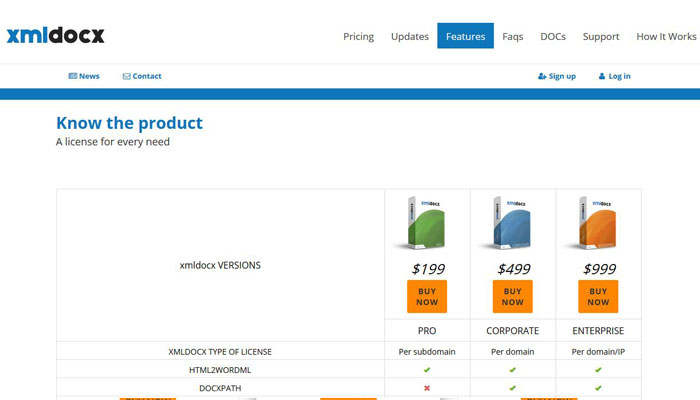Go to the Updates menu item

(x=410, y=37)
